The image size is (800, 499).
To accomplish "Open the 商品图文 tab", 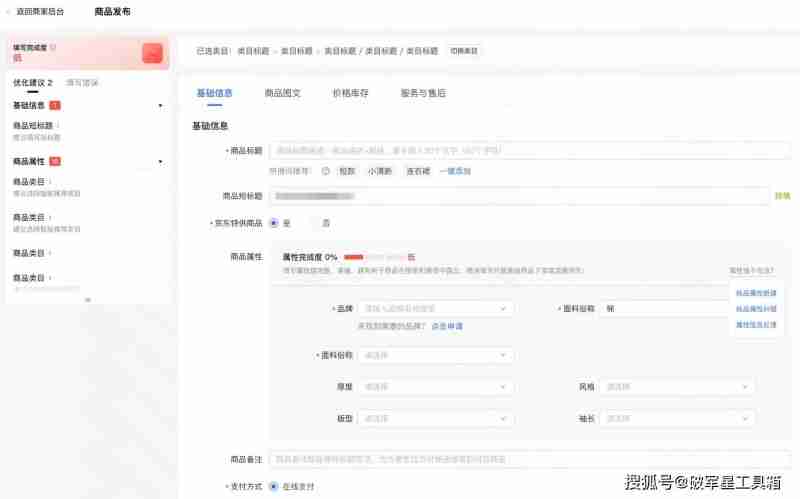I will coord(282,93).
